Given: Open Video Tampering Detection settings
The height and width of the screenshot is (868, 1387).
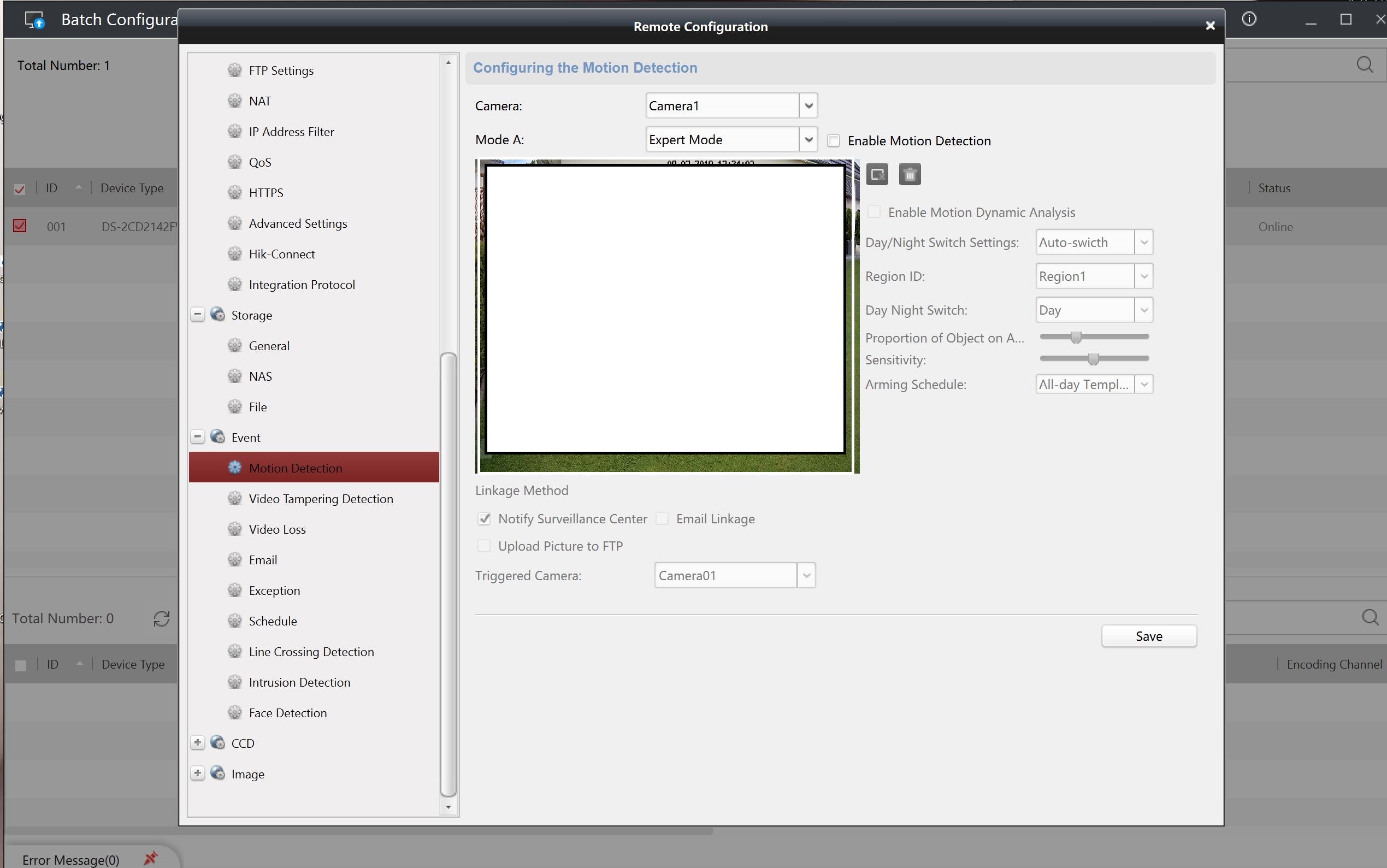Looking at the screenshot, I should point(320,499).
